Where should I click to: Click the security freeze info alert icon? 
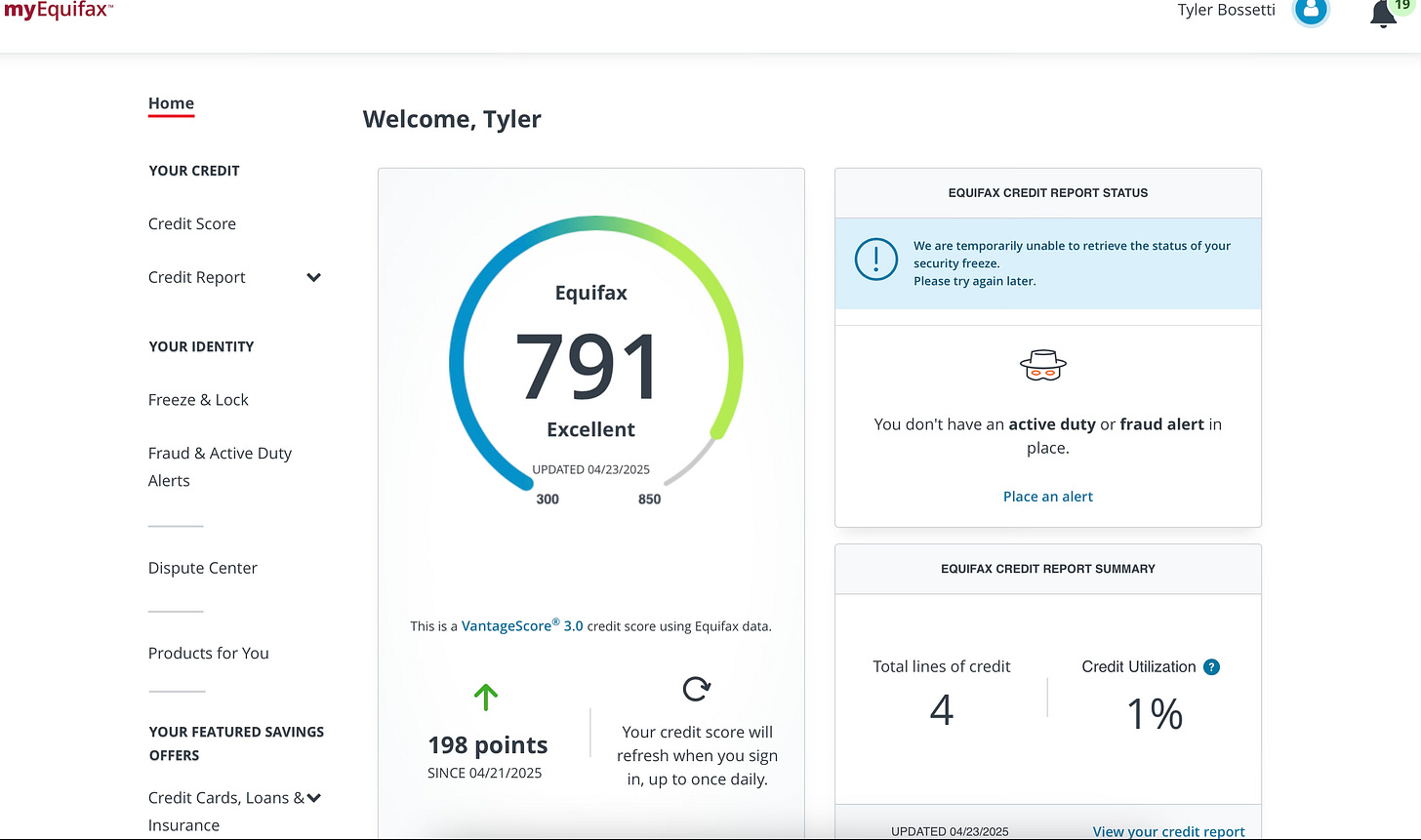[x=875, y=260]
